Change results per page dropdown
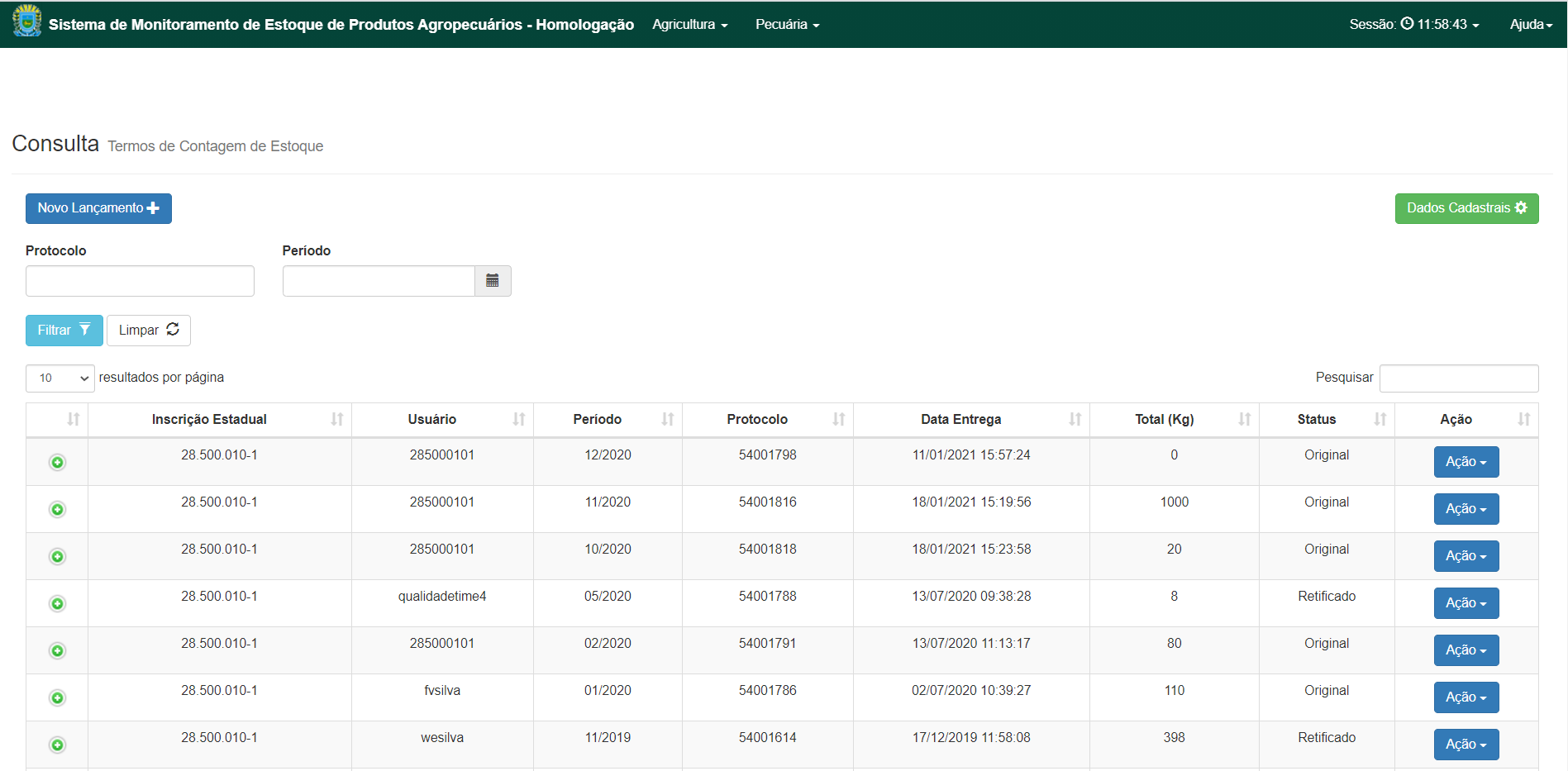 [60, 378]
